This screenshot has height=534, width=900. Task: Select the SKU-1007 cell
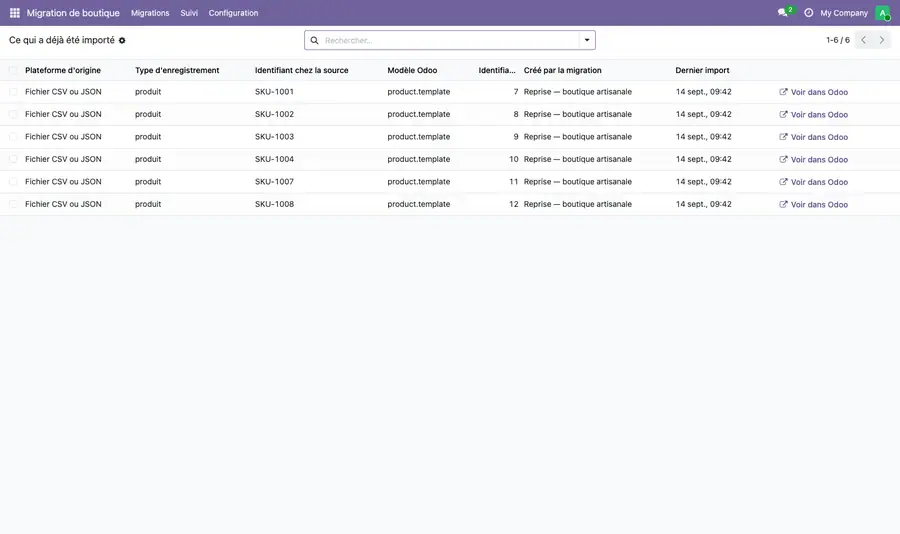(x=274, y=181)
